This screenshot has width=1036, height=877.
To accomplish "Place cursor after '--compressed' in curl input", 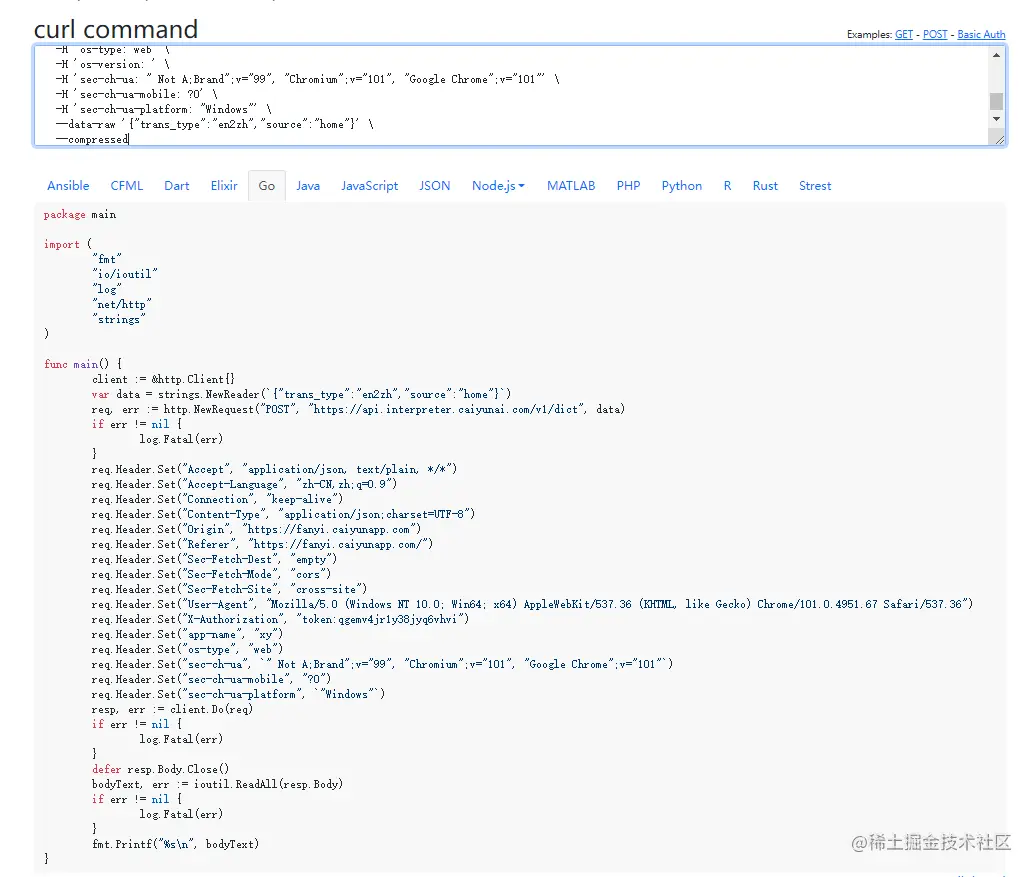I will tap(129, 139).
